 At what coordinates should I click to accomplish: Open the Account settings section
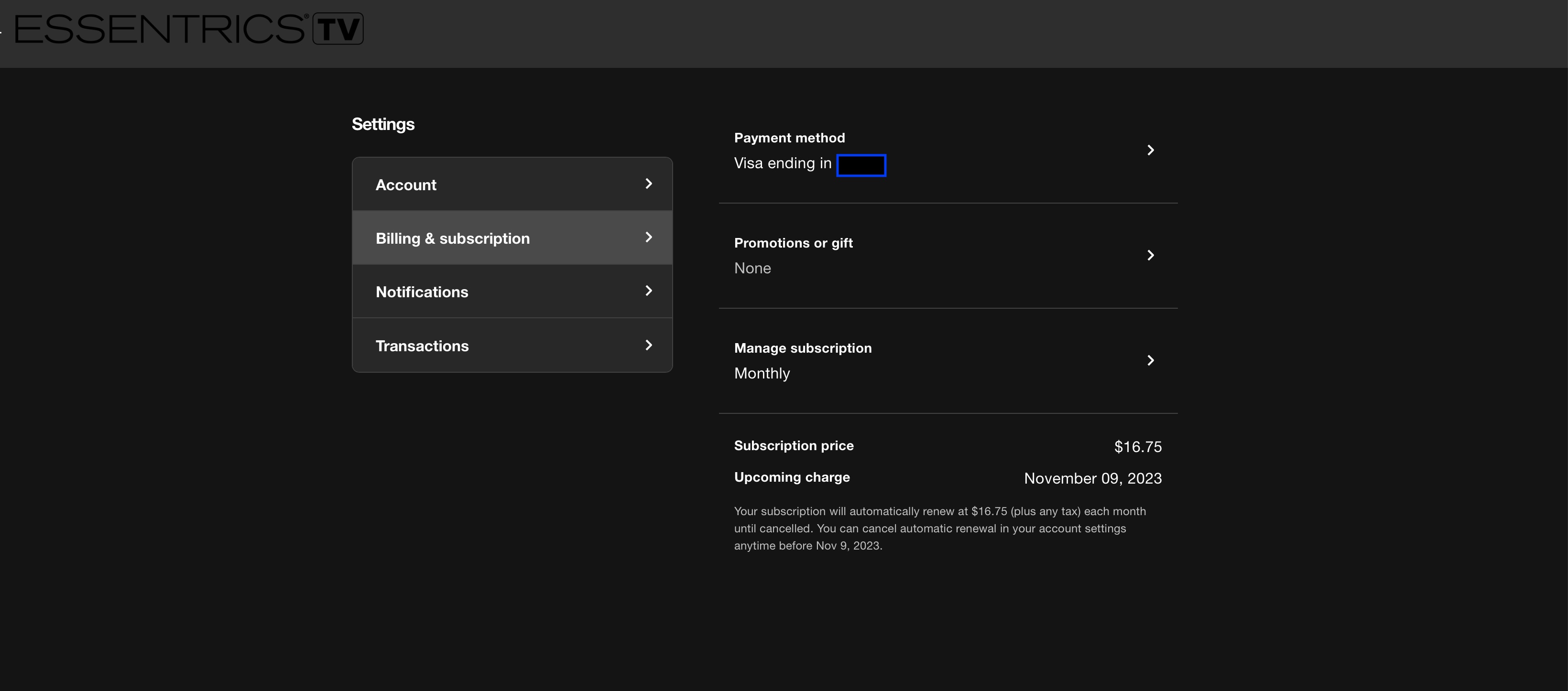point(512,184)
